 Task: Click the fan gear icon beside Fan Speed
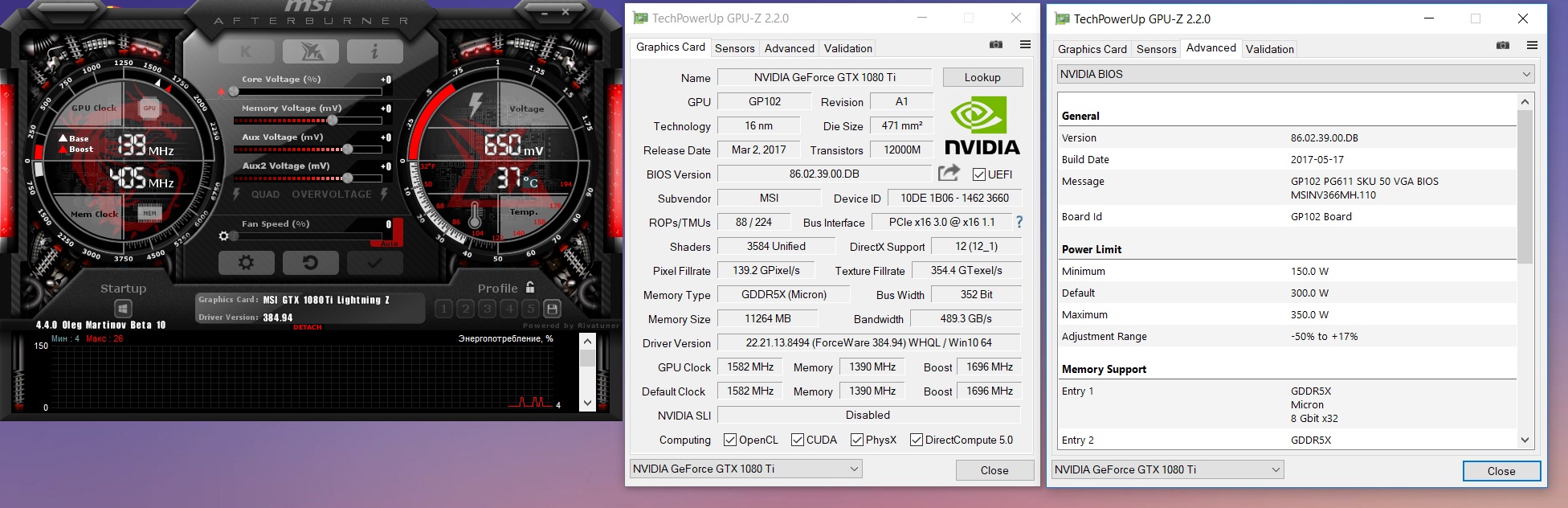(x=224, y=236)
